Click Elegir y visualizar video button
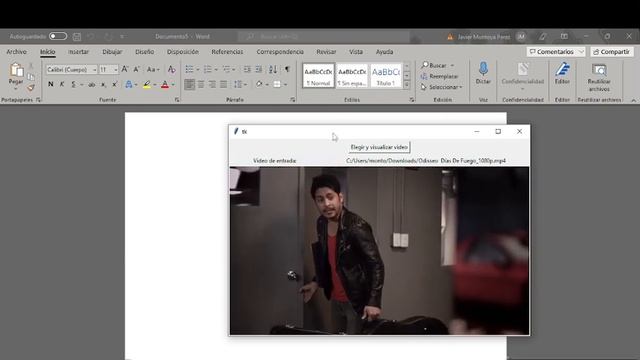This screenshot has height=360, width=640. pyautogui.click(x=379, y=147)
